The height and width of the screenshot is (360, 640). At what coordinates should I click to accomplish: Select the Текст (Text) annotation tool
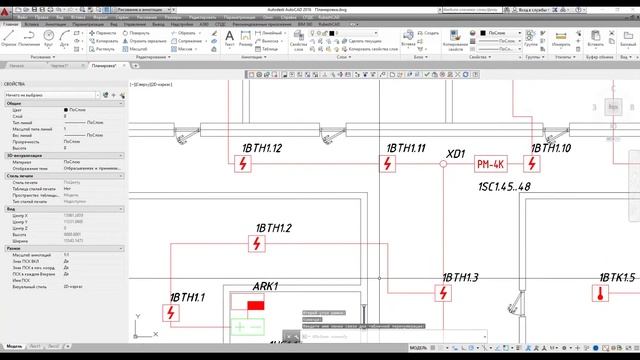tap(229, 39)
